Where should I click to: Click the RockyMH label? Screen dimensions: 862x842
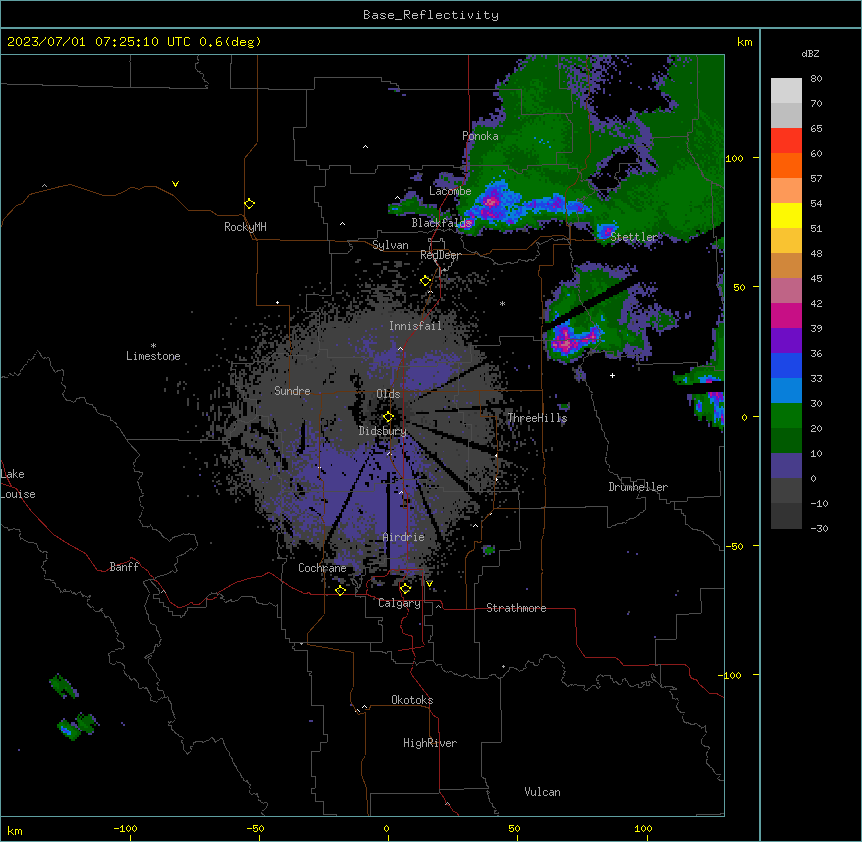pyautogui.click(x=245, y=227)
